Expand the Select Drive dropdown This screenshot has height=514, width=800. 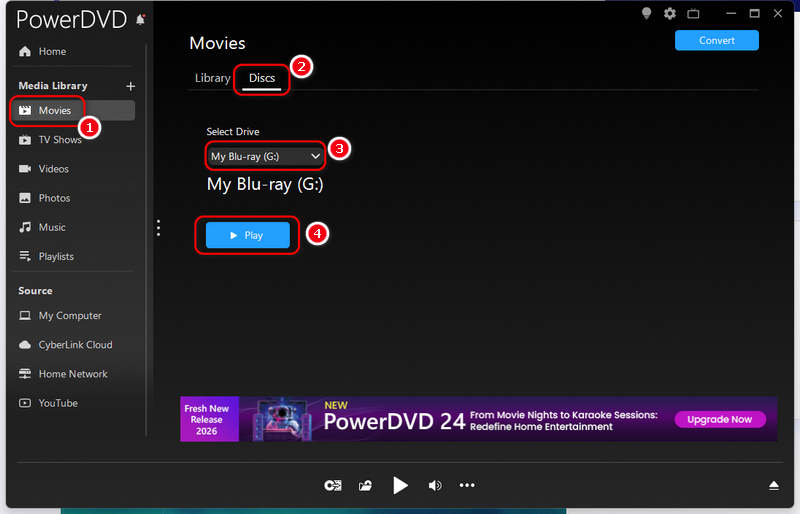265,156
